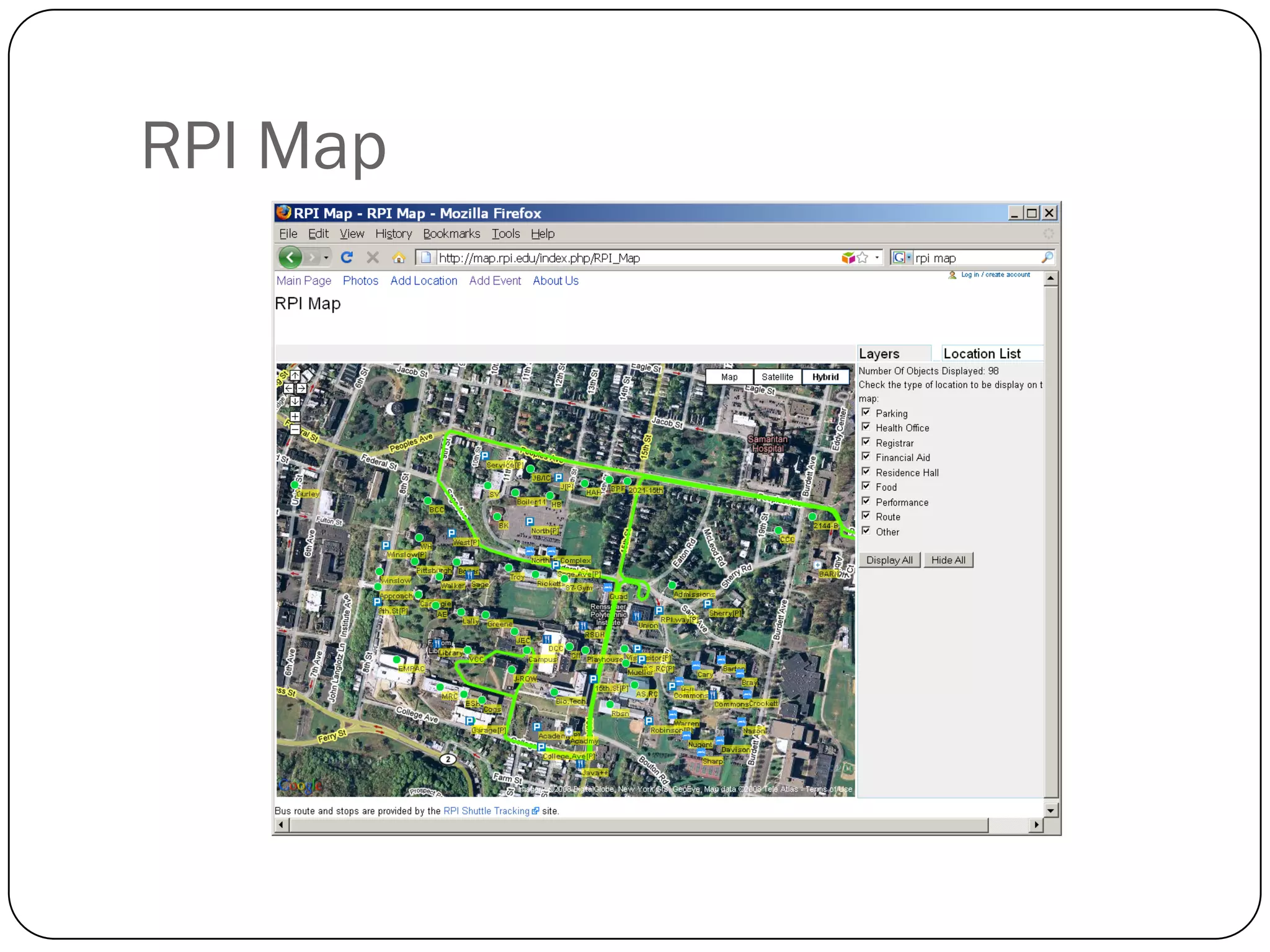The image size is (1270, 952).
Task: Toggle the Registrar layer checkbox
Action: point(866,442)
